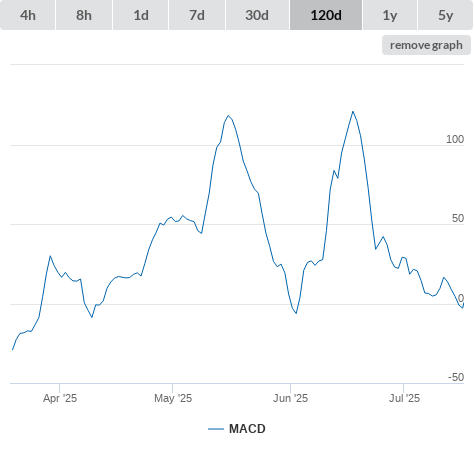Select the 4h time range tab

click(28, 15)
